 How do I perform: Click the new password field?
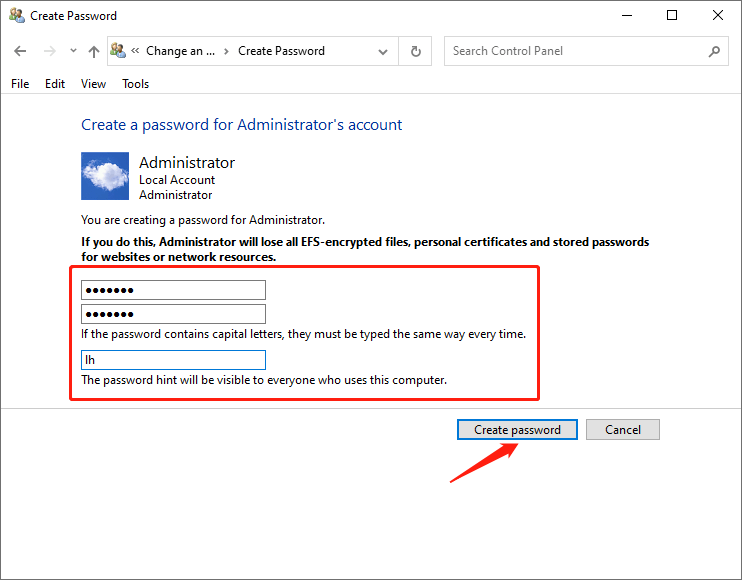pyautogui.click(x=173, y=290)
